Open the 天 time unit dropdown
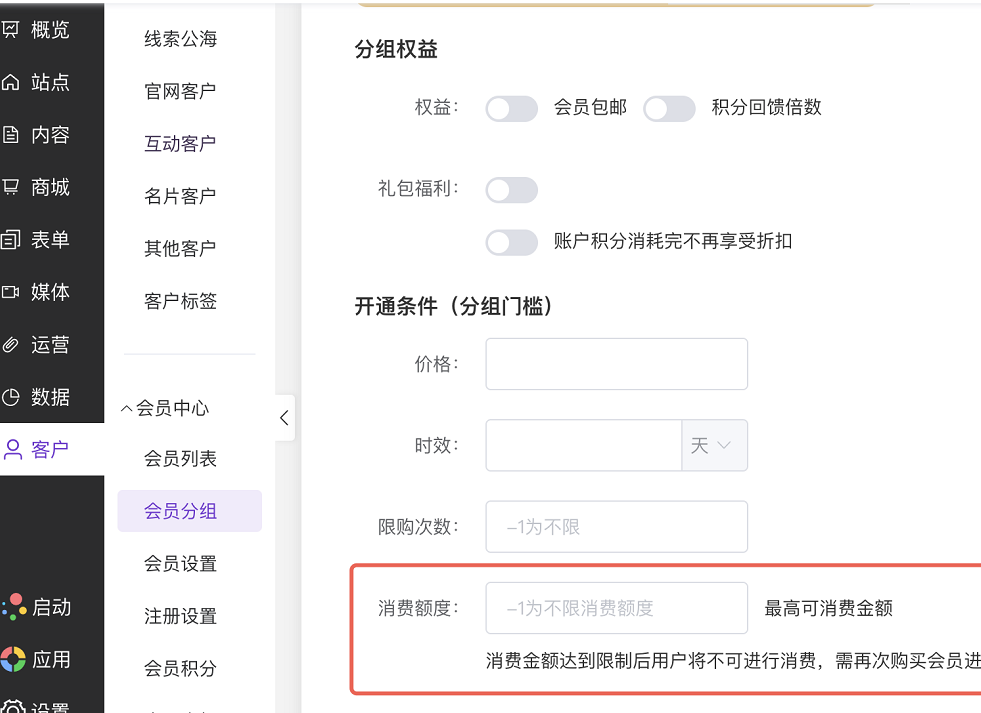Image resolution: width=981 pixels, height=713 pixels. (x=714, y=445)
